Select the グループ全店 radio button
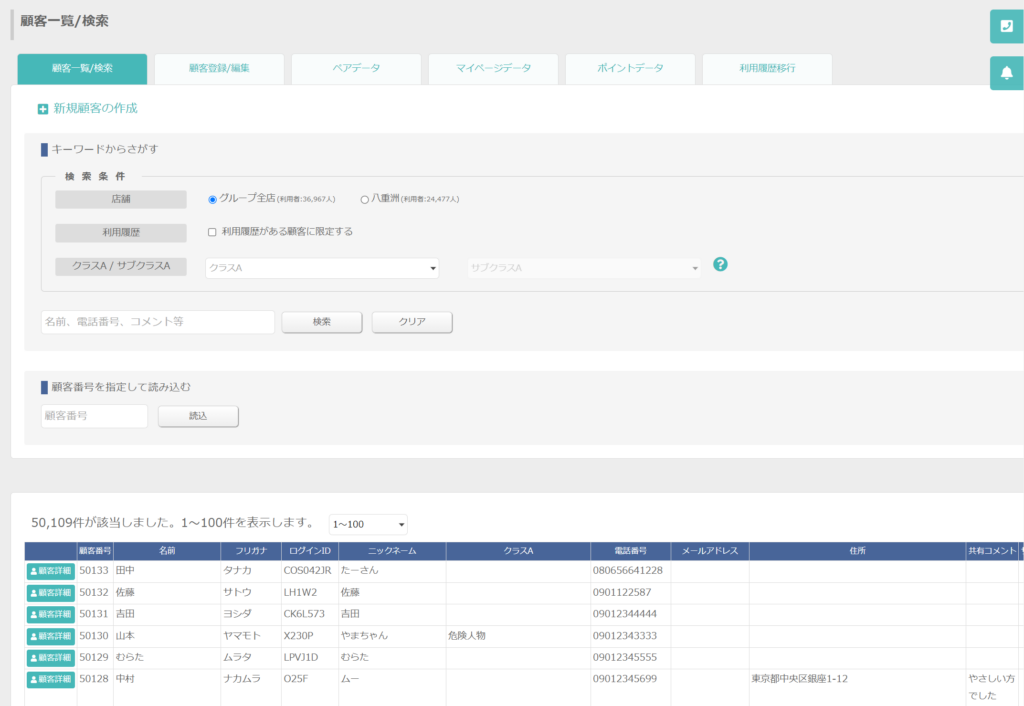Image resolution: width=1024 pixels, height=706 pixels. [212, 200]
